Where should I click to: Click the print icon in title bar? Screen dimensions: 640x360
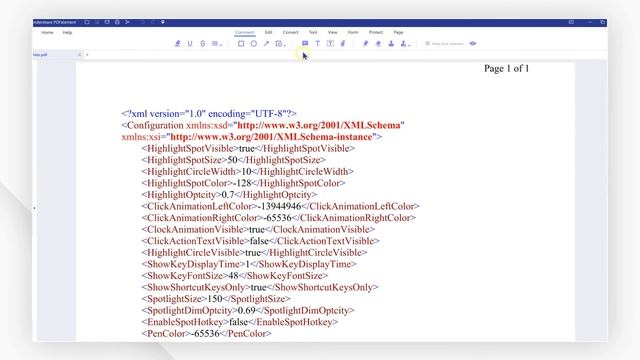click(x=117, y=22)
